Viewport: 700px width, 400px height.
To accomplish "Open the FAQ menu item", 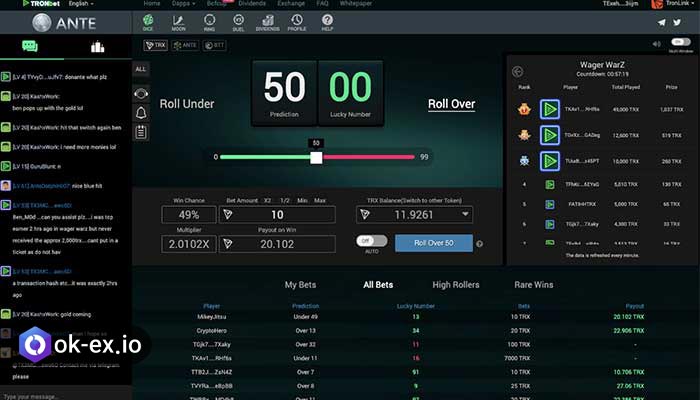I will pyautogui.click(x=322, y=4).
